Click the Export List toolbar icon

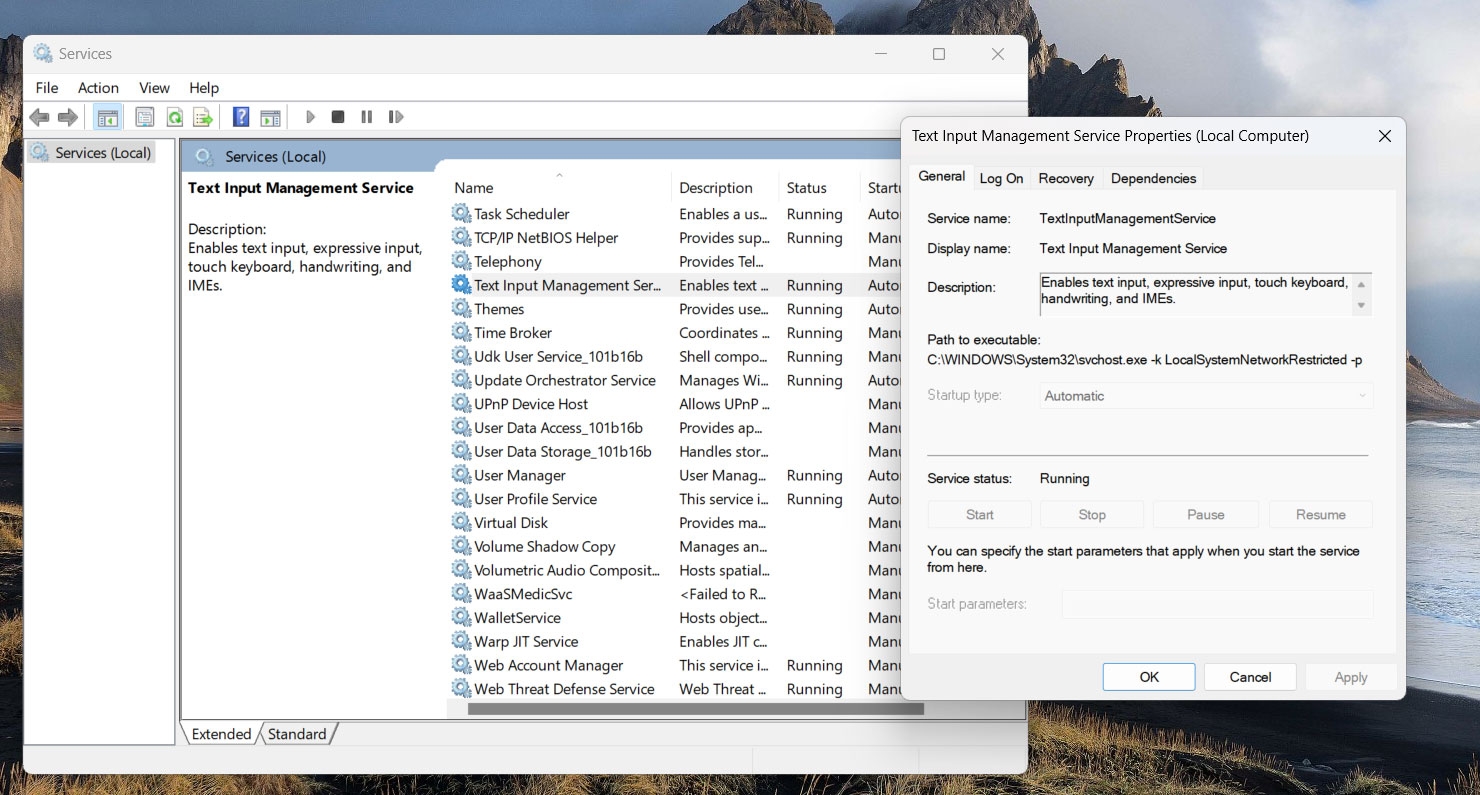[x=203, y=118]
